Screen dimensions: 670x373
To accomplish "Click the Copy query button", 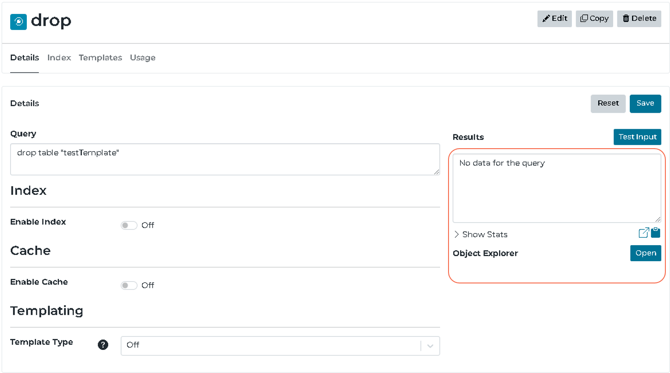I will pyautogui.click(x=594, y=18).
